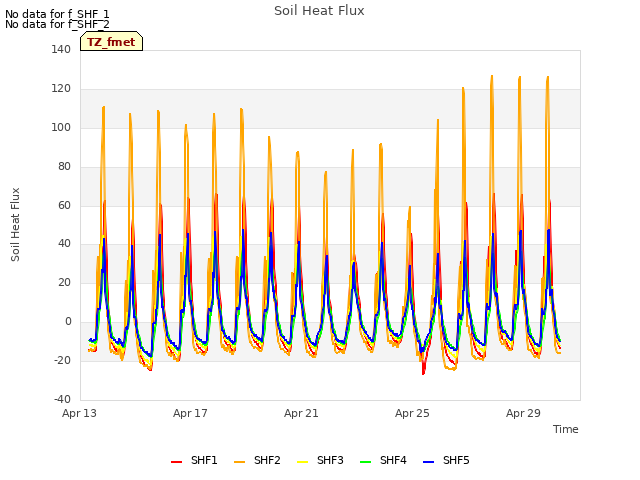Click the Soil Heat Flux chart title
Screen dimensions: 640x480
point(319,11)
